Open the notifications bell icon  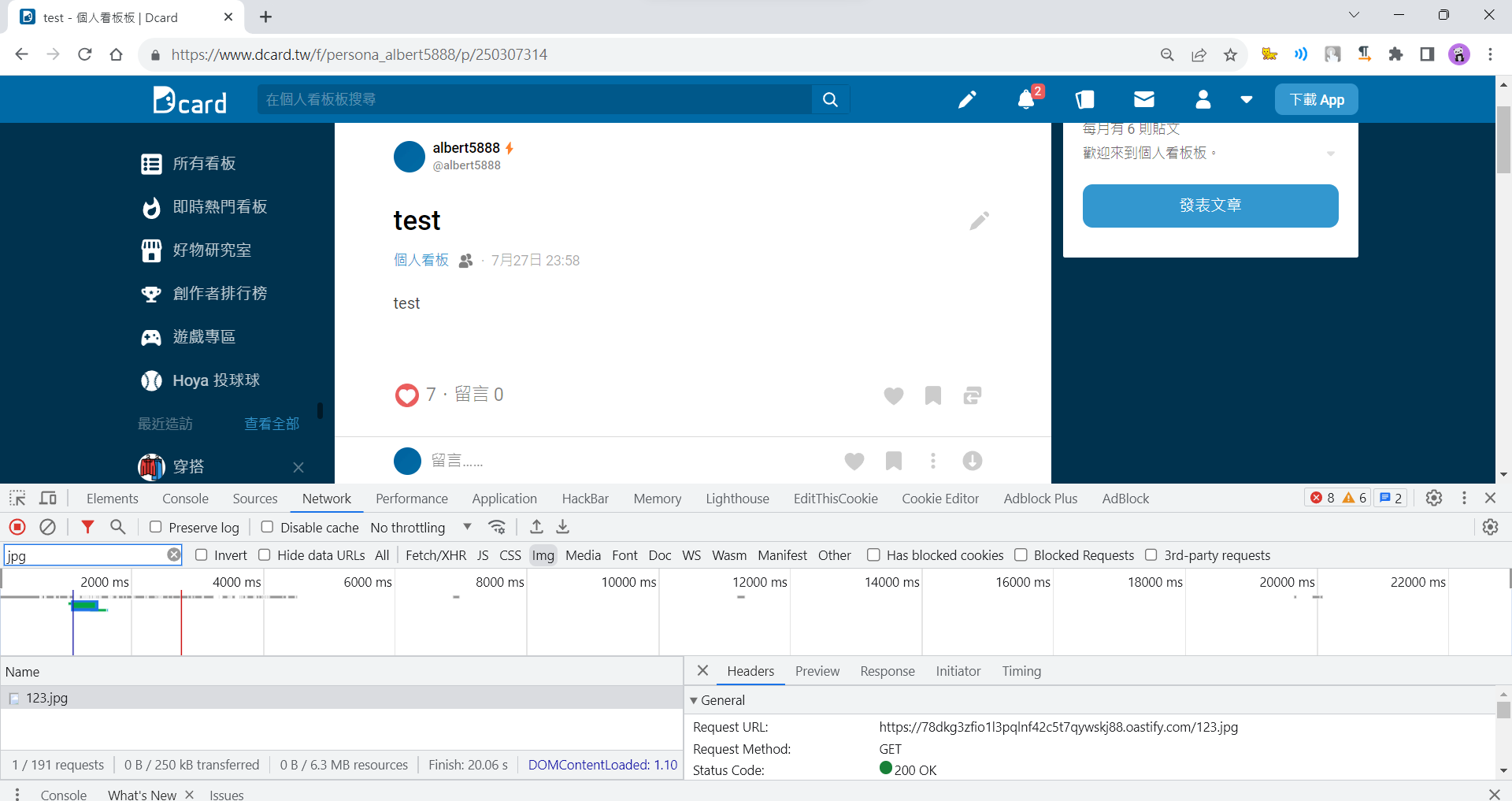pos(1026,100)
